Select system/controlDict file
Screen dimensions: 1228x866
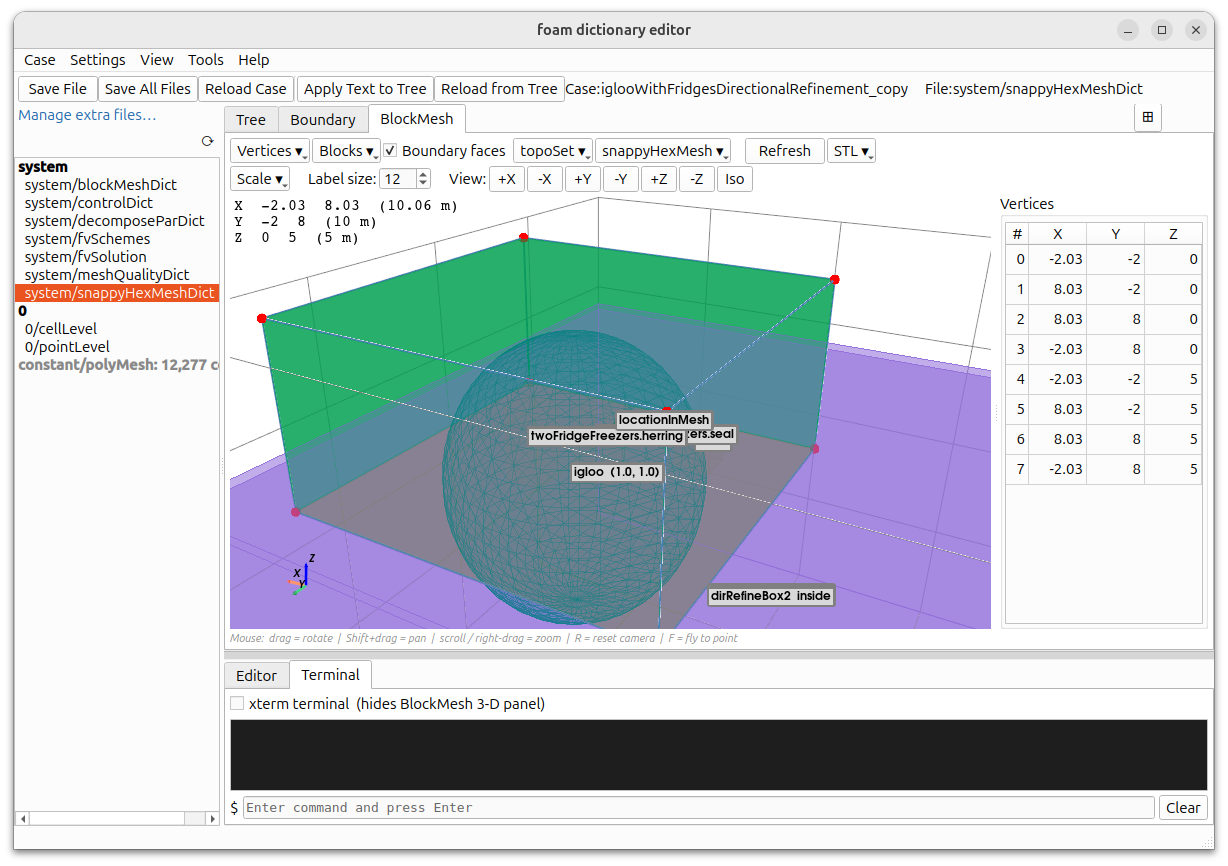coord(88,203)
